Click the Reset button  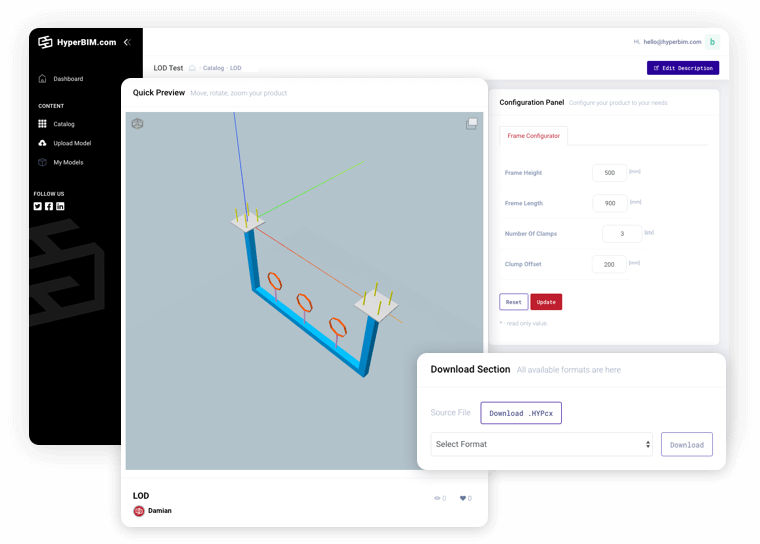513,302
